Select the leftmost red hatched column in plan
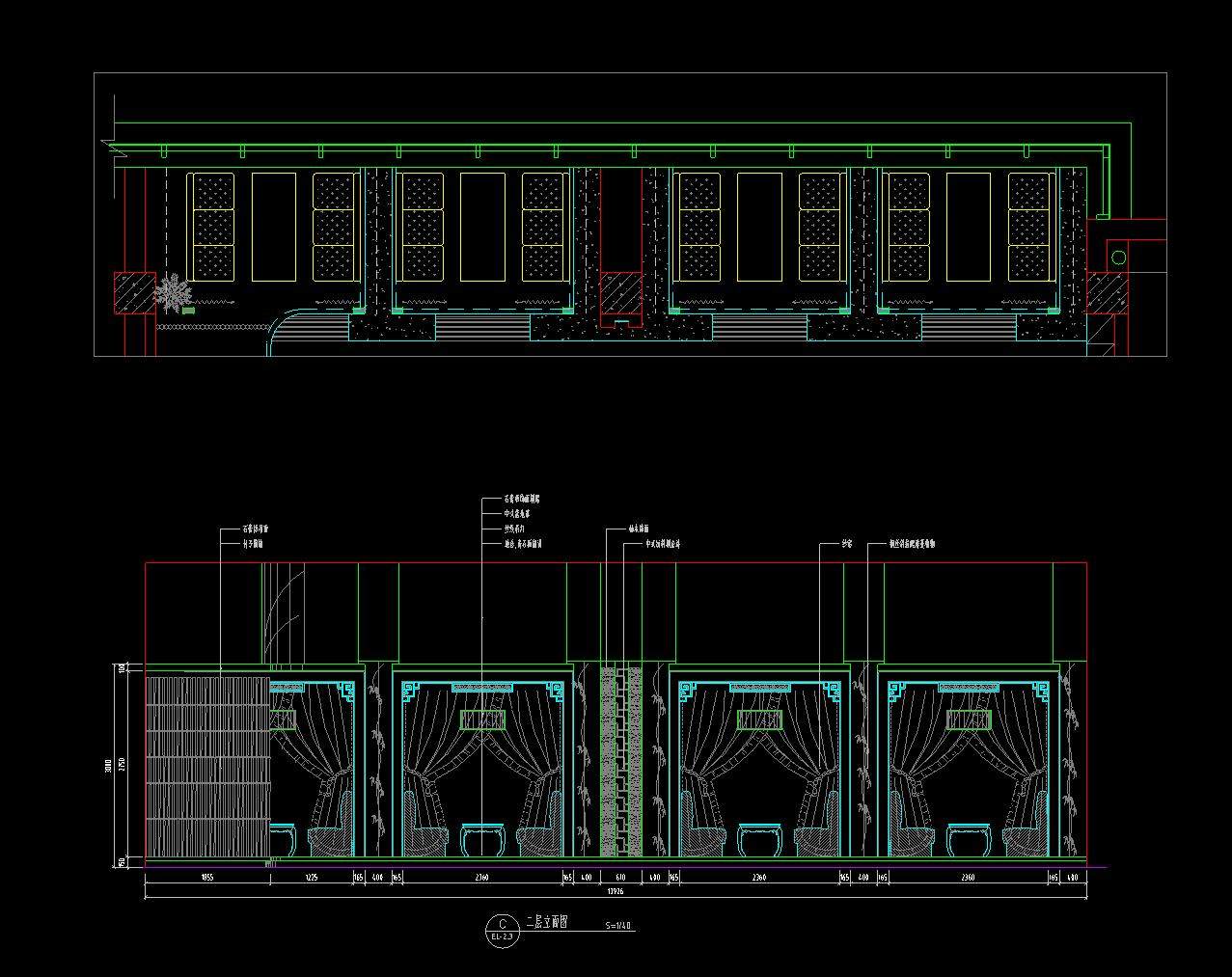 (x=135, y=293)
